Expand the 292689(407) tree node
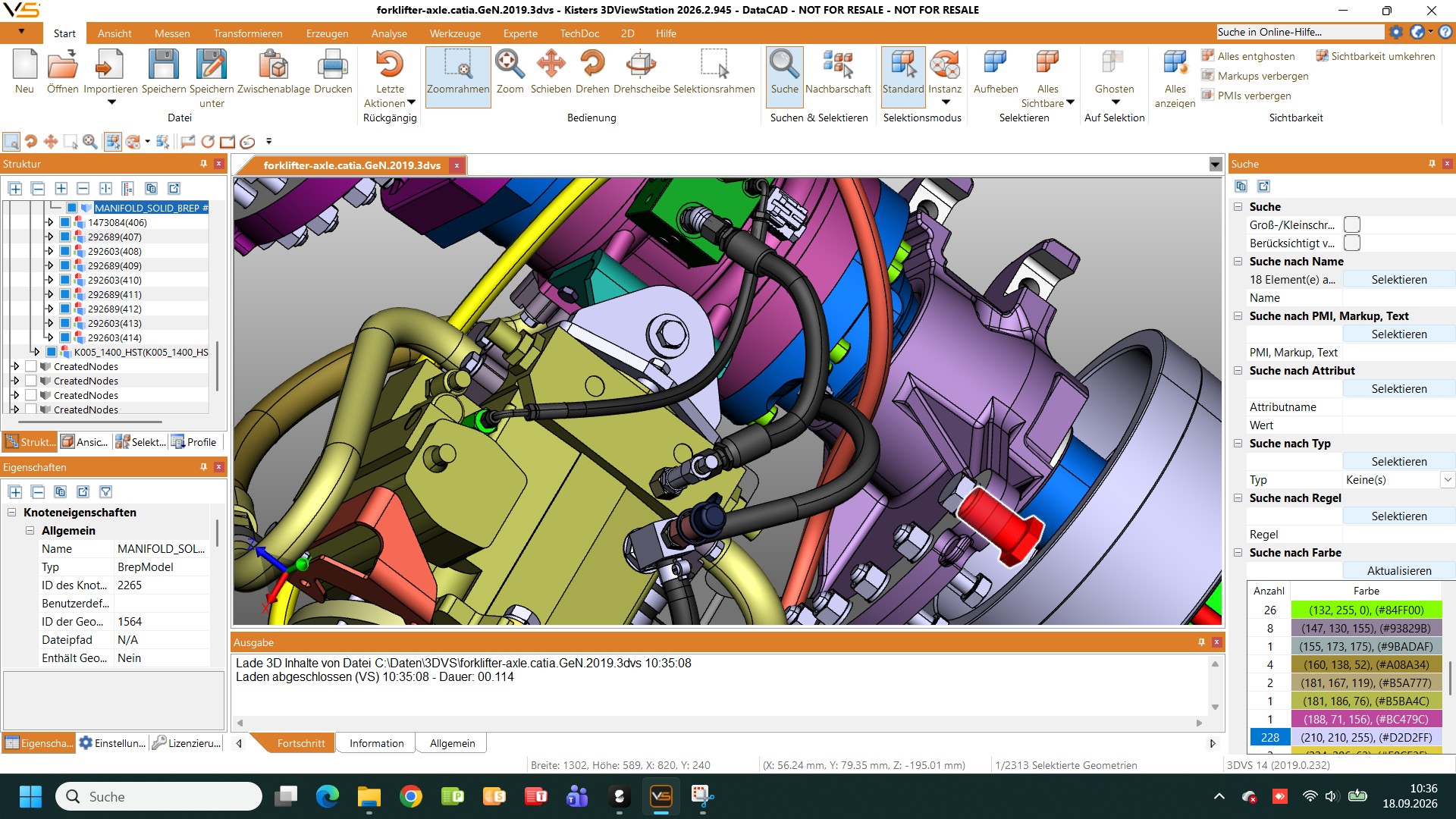This screenshot has width=1456, height=819. [x=50, y=237]
